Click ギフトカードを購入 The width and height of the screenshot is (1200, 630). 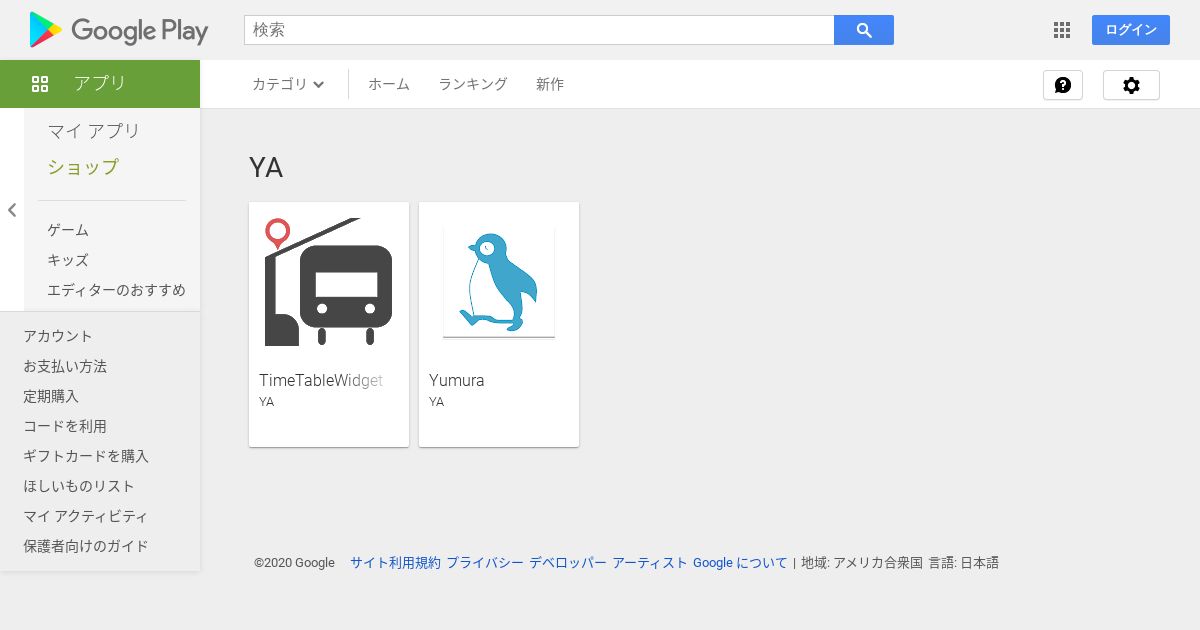click(86, 456)
